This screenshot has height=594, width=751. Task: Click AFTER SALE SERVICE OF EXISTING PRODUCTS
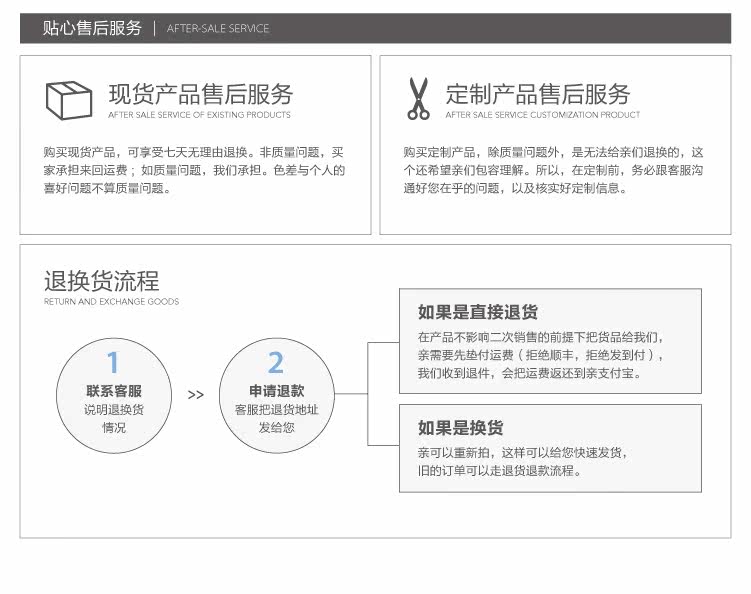pos(199,115)
